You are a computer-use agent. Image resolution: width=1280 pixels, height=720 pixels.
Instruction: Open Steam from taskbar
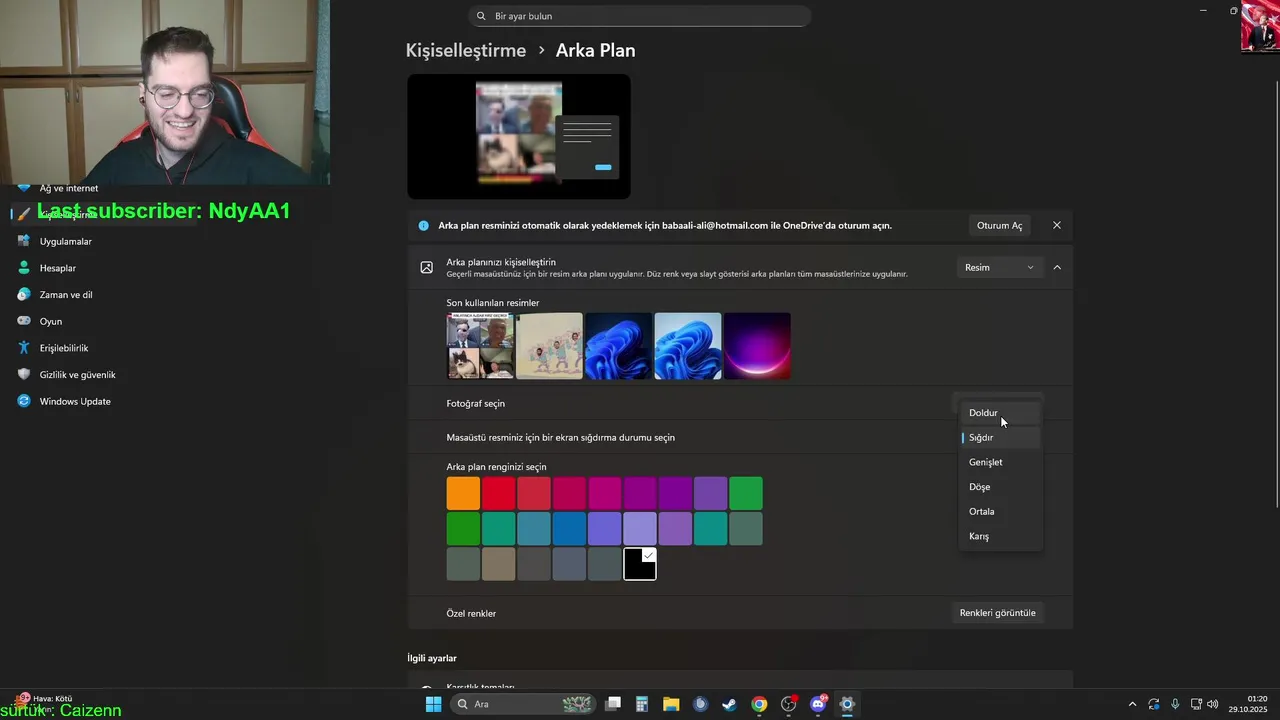[x=729, y=704]
